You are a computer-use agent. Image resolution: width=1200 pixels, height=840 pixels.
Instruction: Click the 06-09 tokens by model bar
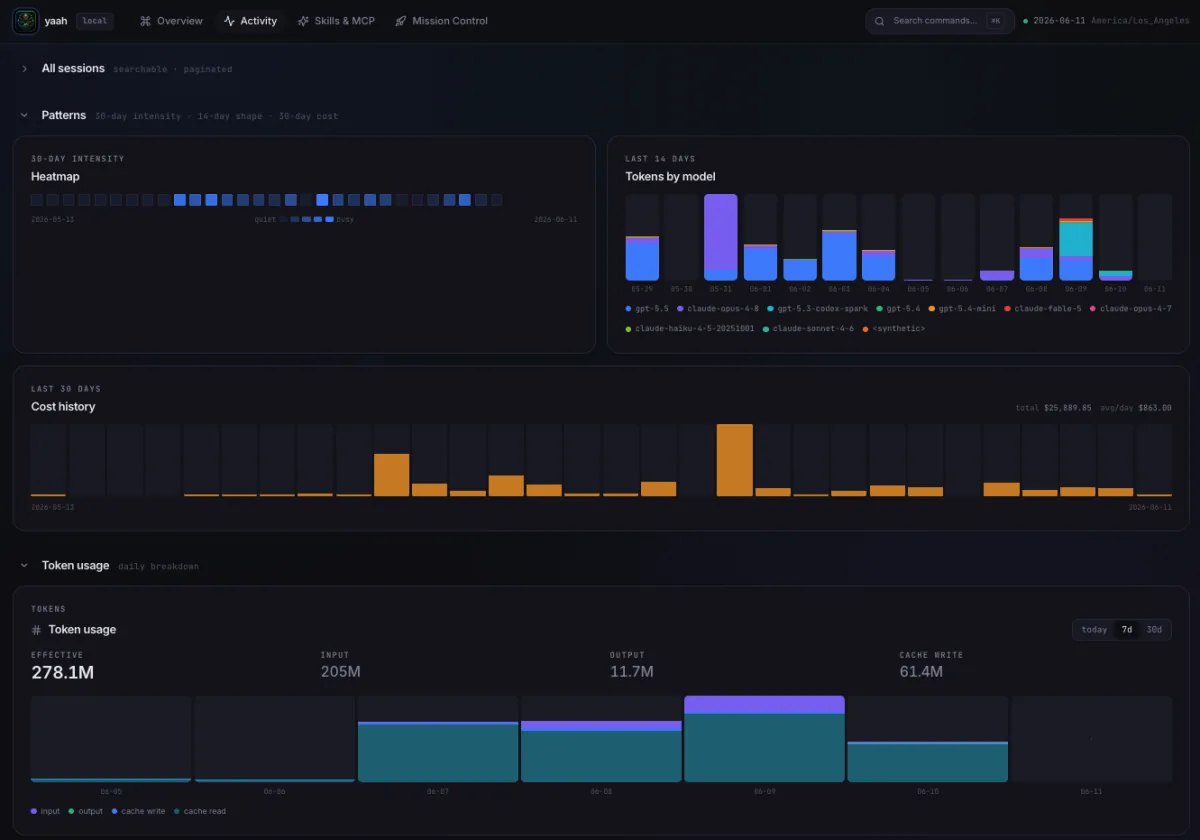[x=1075, y=249]
